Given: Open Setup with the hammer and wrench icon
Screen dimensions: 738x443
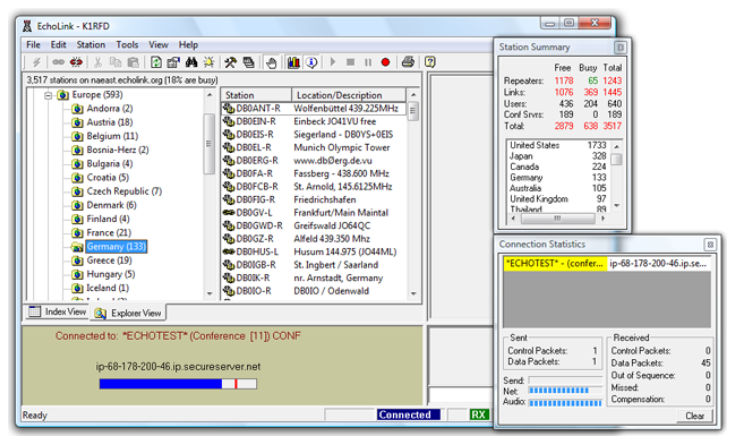Looking at the screenshot, I should (231, 62).
